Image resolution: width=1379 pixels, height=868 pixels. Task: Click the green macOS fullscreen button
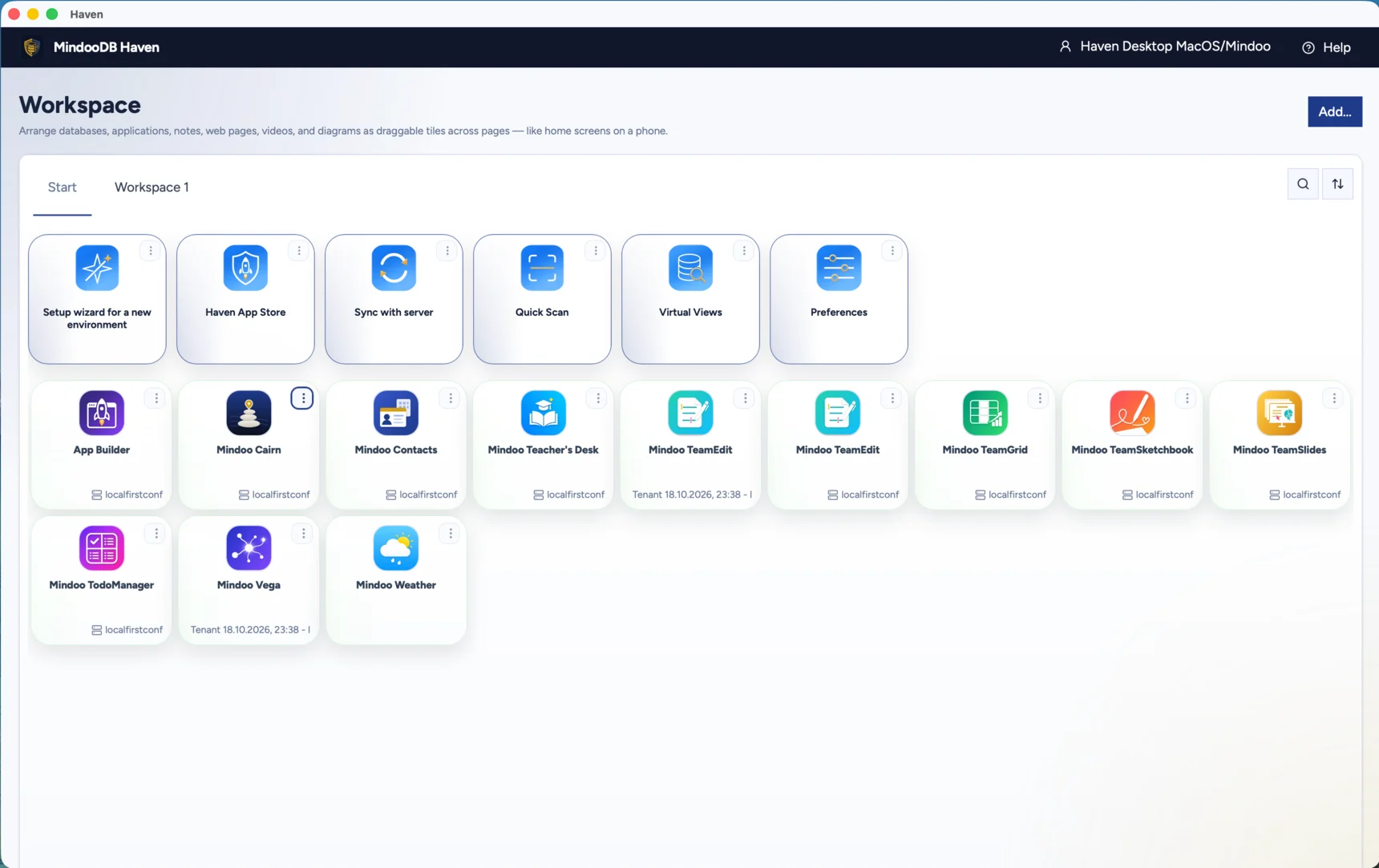[52, 14]
